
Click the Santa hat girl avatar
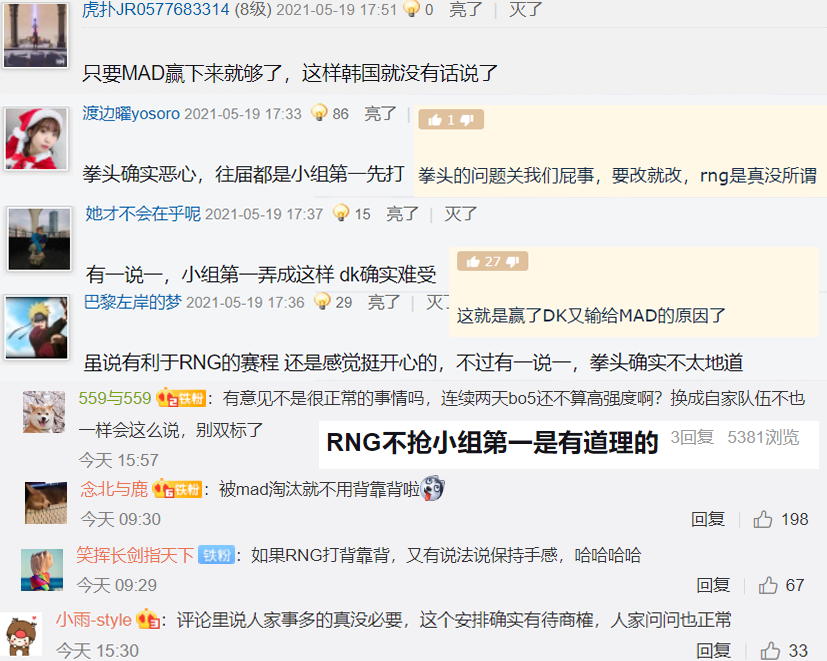(x=36, y=139)
